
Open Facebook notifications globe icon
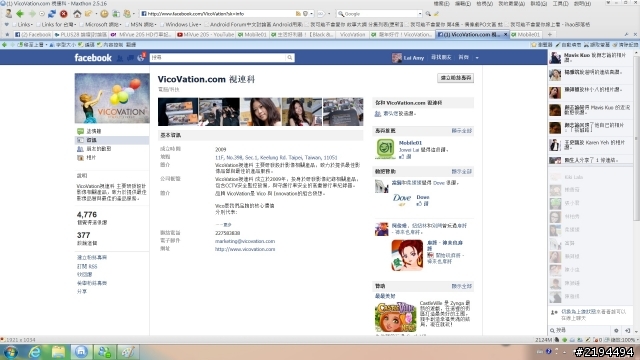click(141, 58)
